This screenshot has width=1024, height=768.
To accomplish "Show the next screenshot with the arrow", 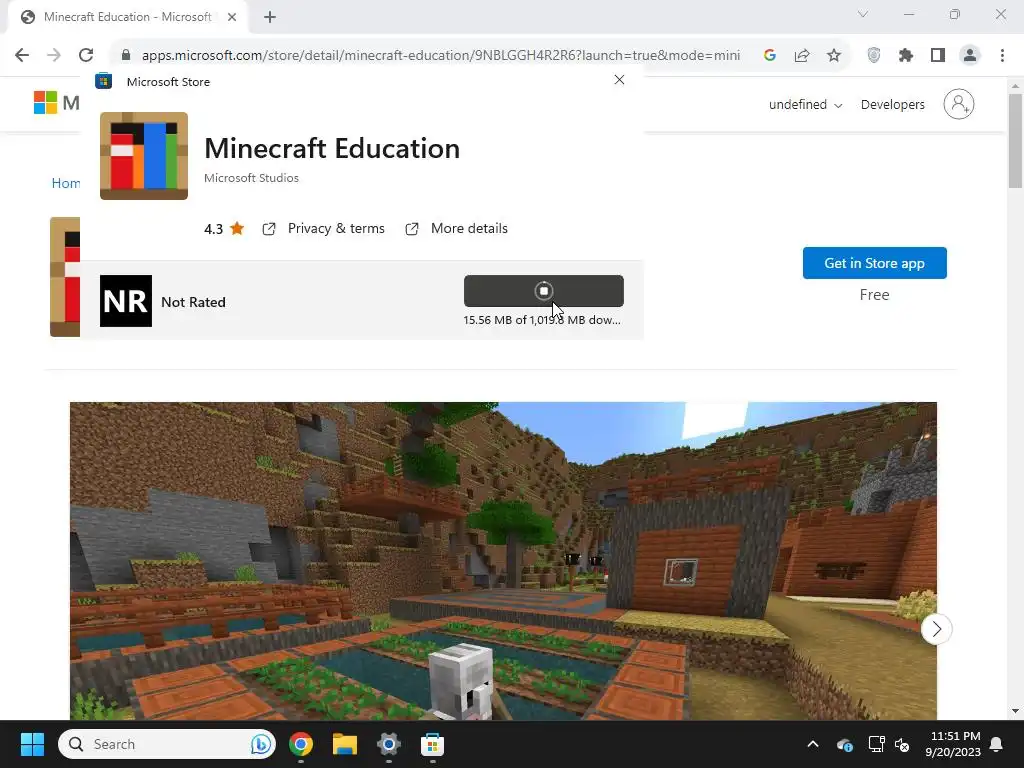I will click(936, 629).
